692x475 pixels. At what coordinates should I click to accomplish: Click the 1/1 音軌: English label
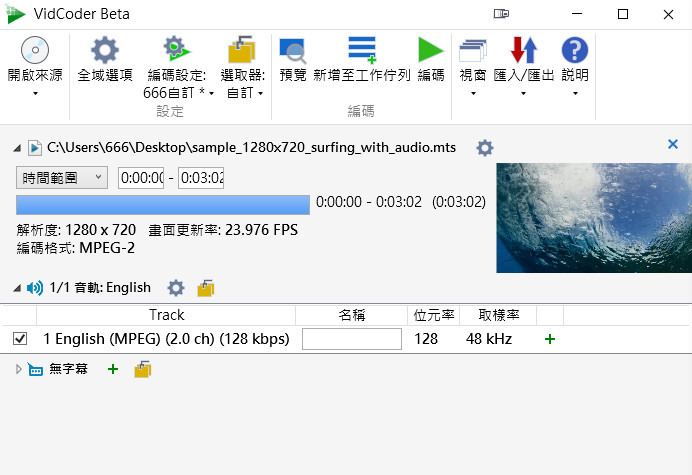[100, 288]
